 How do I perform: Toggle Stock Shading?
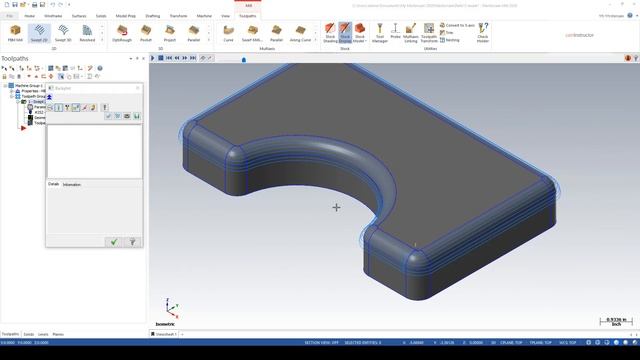tap(330, 33)
